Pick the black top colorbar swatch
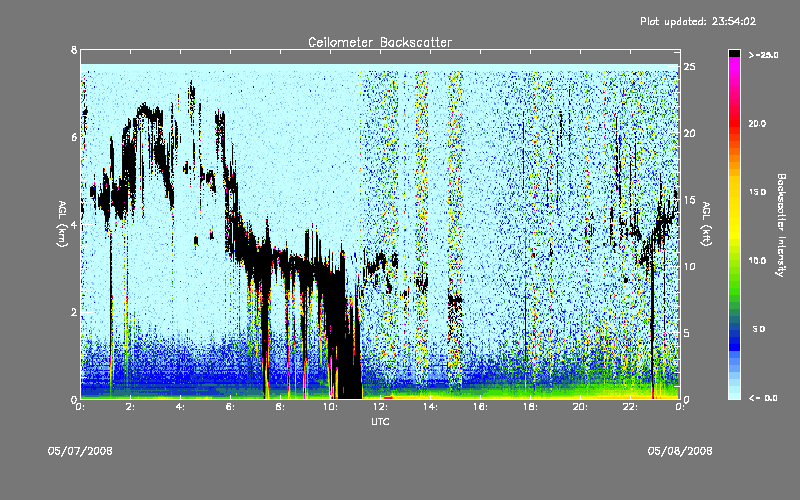Screen dimensions: 800x500 pyautogui.click(x=734, y=53)
